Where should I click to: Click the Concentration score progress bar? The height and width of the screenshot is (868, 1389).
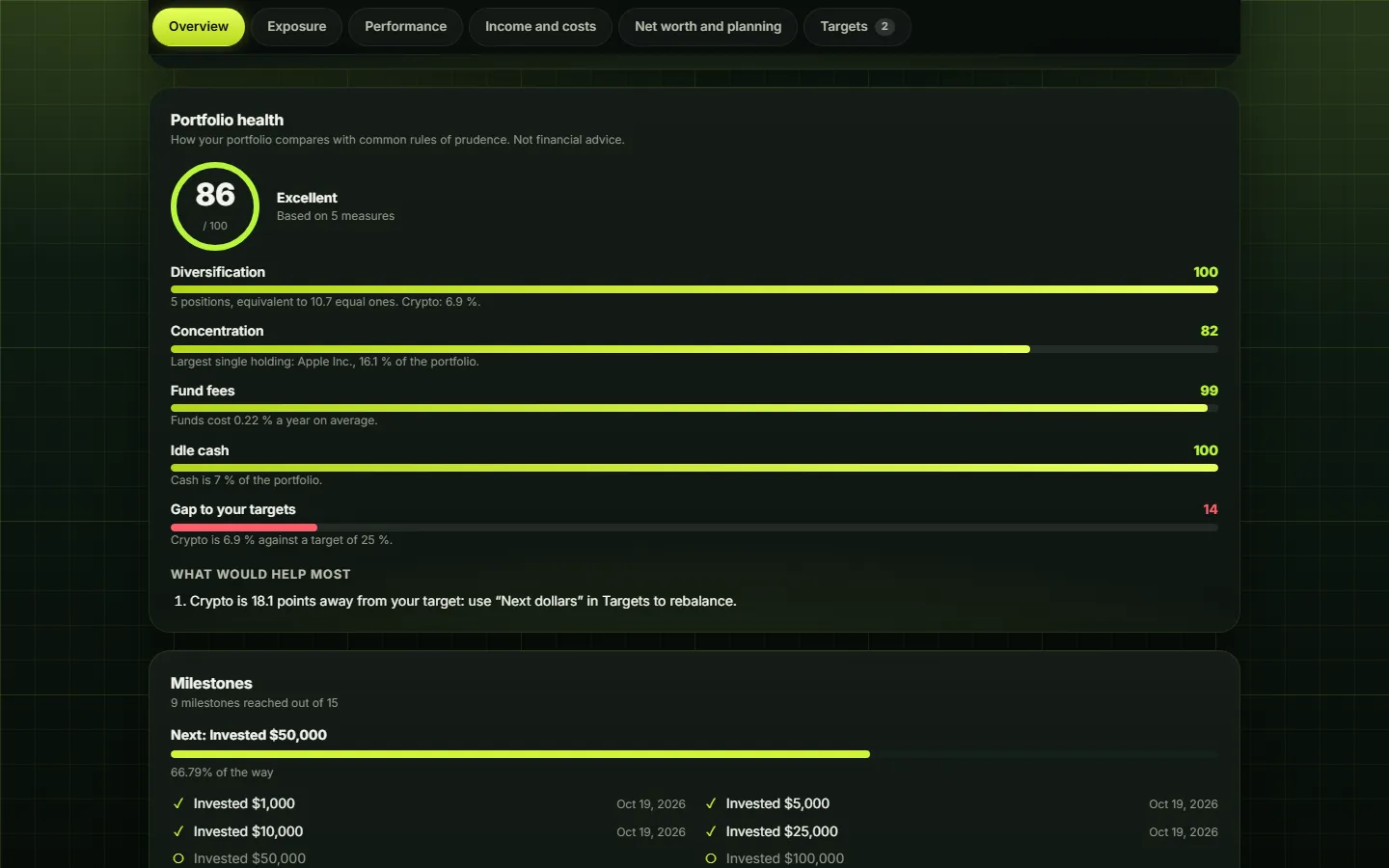694,349
